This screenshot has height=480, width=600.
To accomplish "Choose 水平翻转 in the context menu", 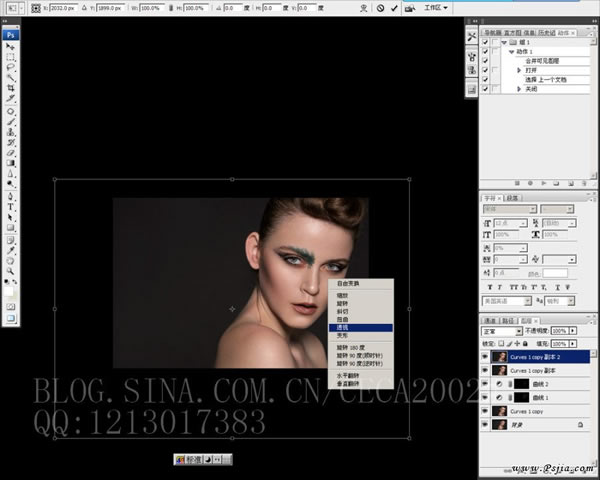I will tap(360, 376).
